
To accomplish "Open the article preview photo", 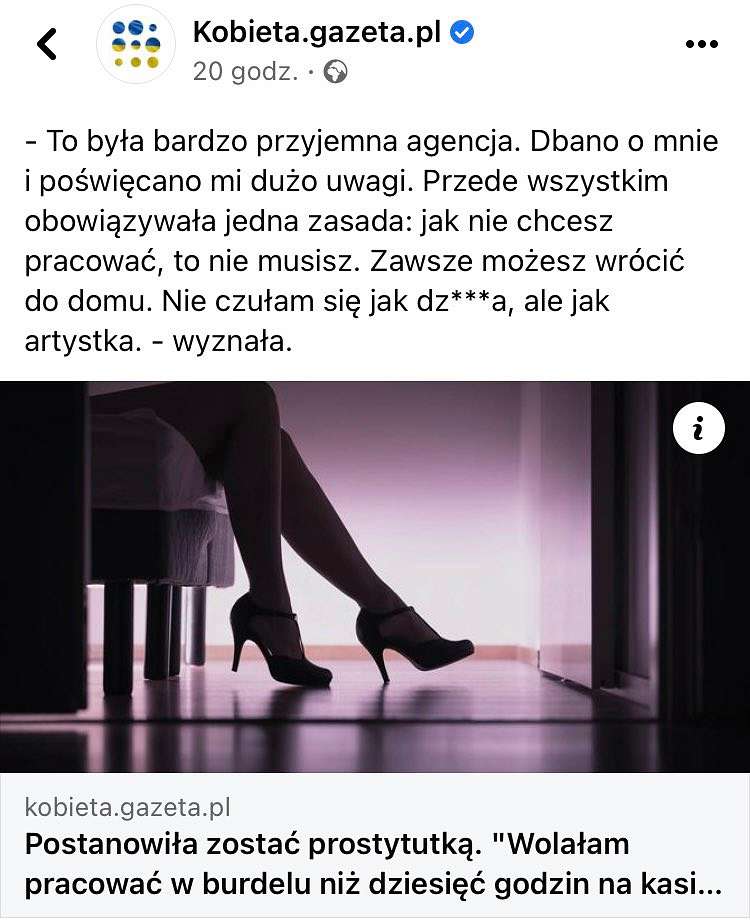I will pos(375,577).
